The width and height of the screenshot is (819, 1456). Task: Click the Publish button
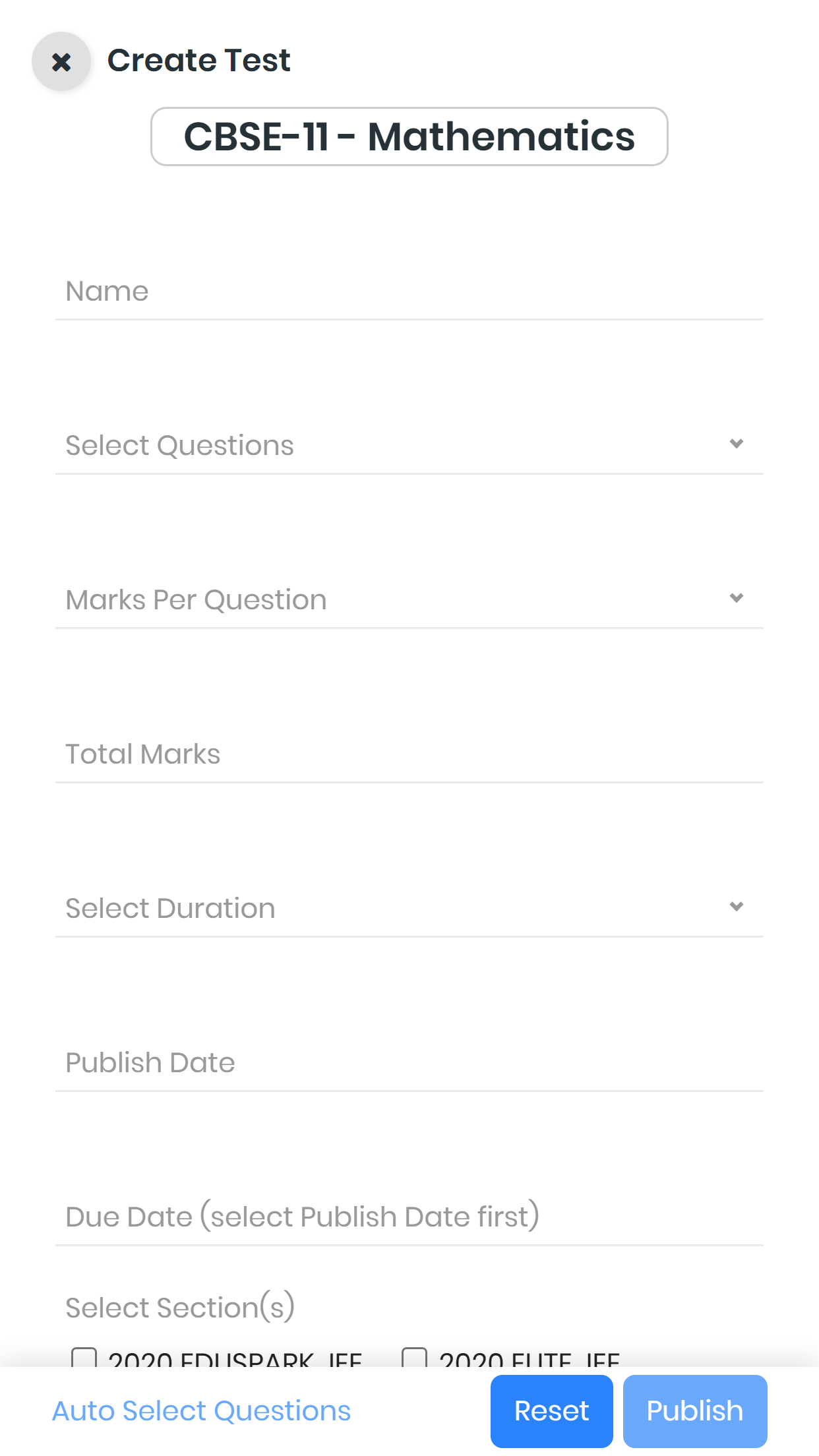[694, 1410]
